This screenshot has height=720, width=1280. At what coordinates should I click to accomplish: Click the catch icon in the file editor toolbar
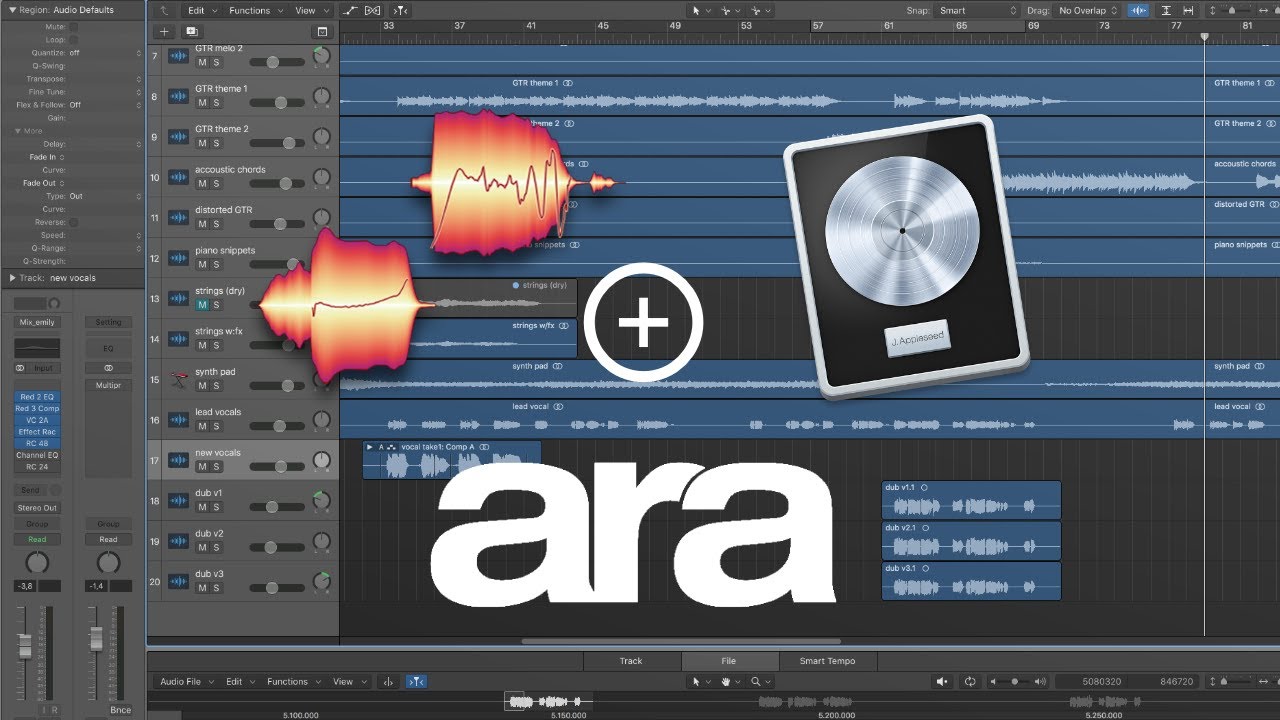tap(416, 682)
